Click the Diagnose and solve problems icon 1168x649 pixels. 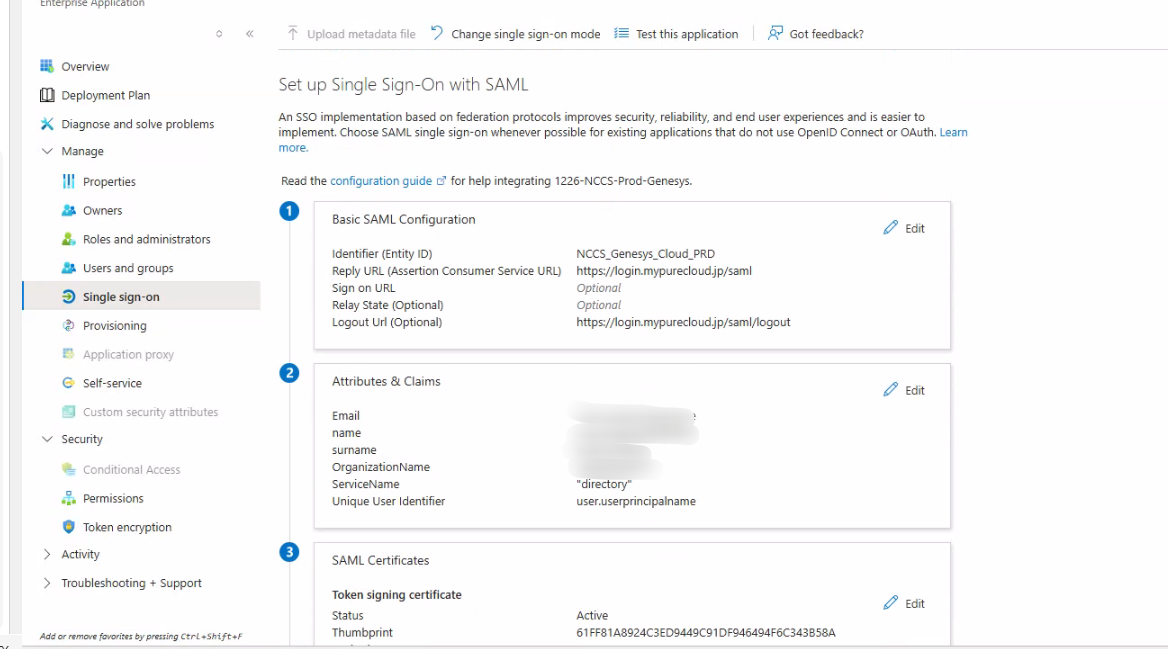click(x=46, y=124)
